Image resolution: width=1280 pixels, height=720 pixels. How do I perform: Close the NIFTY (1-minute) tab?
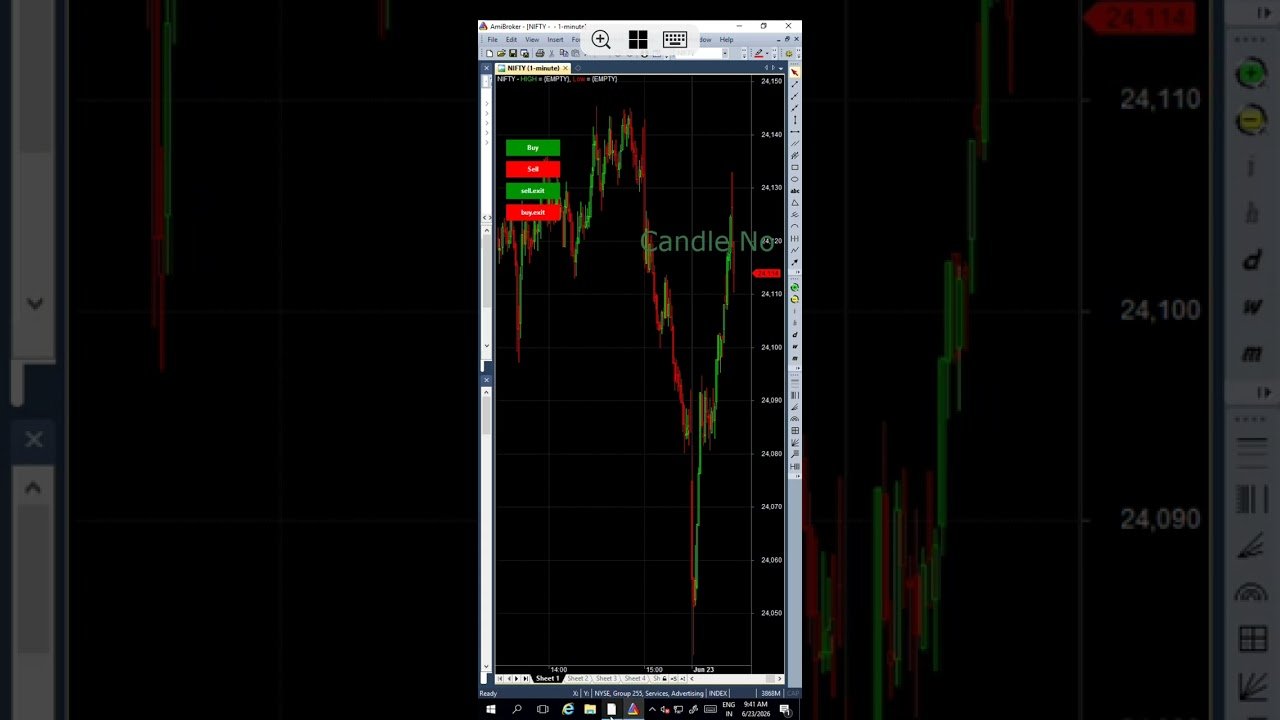tap(565, 68)
